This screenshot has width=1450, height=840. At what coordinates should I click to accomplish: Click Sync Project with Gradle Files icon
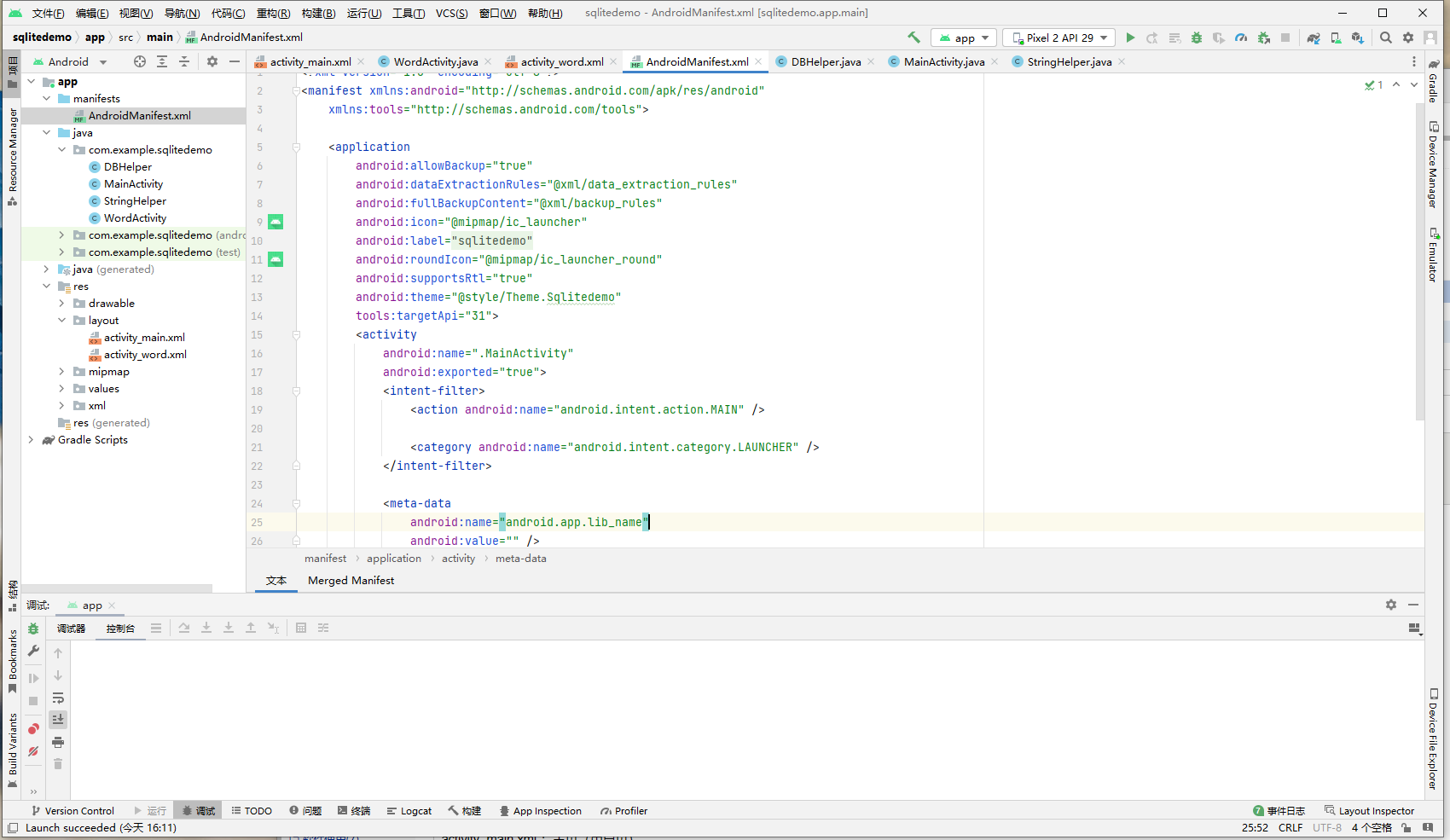(x=1314, y=38)
